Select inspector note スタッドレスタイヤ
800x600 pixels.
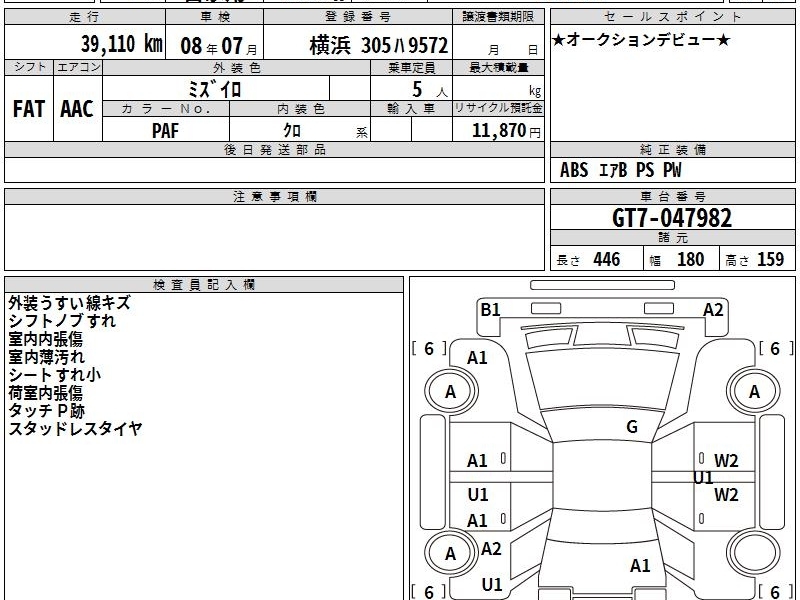[75, 428]
